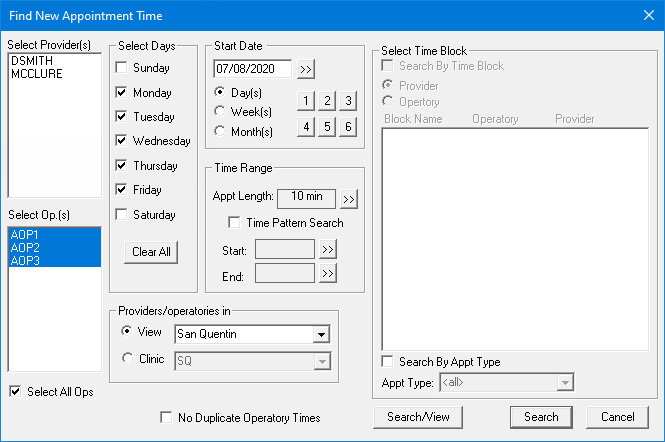Click the Clear All days button
The height and width of the screenshot is (442, 665).
(151, 252)
